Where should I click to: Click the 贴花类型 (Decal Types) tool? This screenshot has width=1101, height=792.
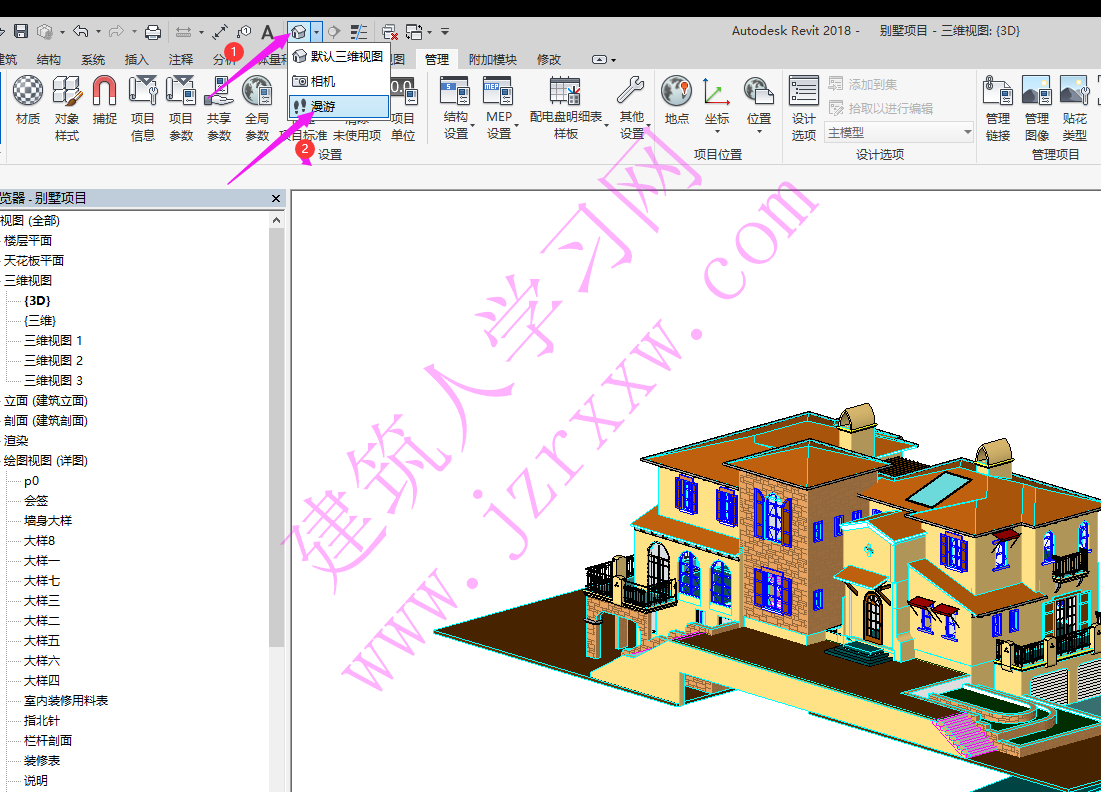coord(1074,109)
